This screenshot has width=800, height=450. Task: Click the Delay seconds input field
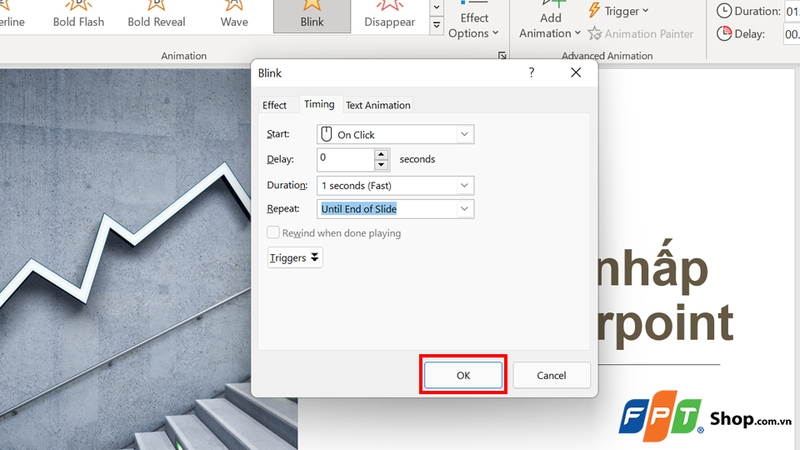click(345, 158)
